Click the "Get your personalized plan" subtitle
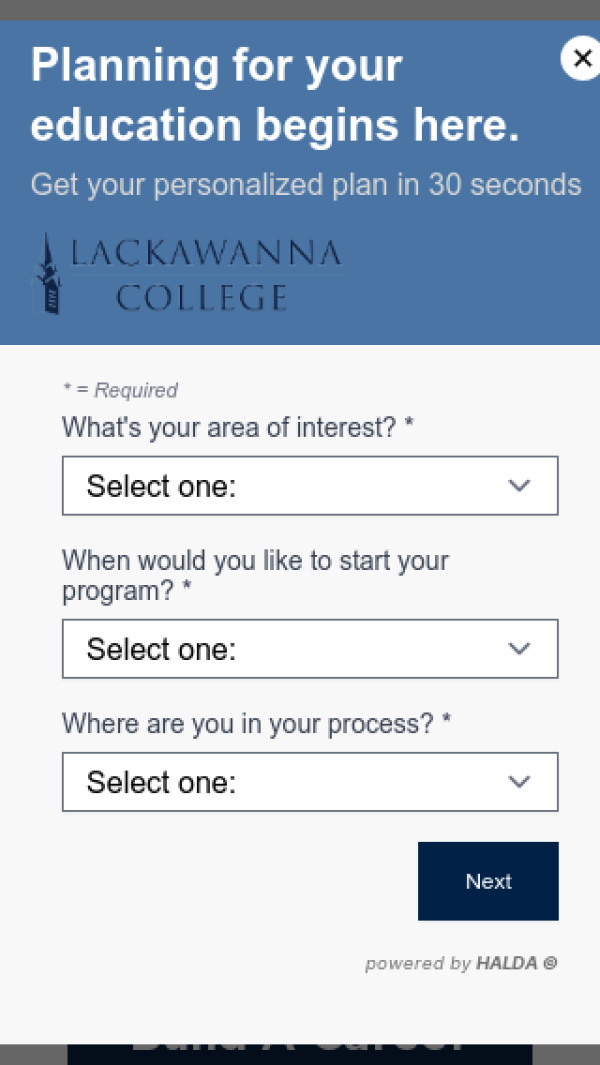This screenshot has height=1065, width=600. [305, 185]
